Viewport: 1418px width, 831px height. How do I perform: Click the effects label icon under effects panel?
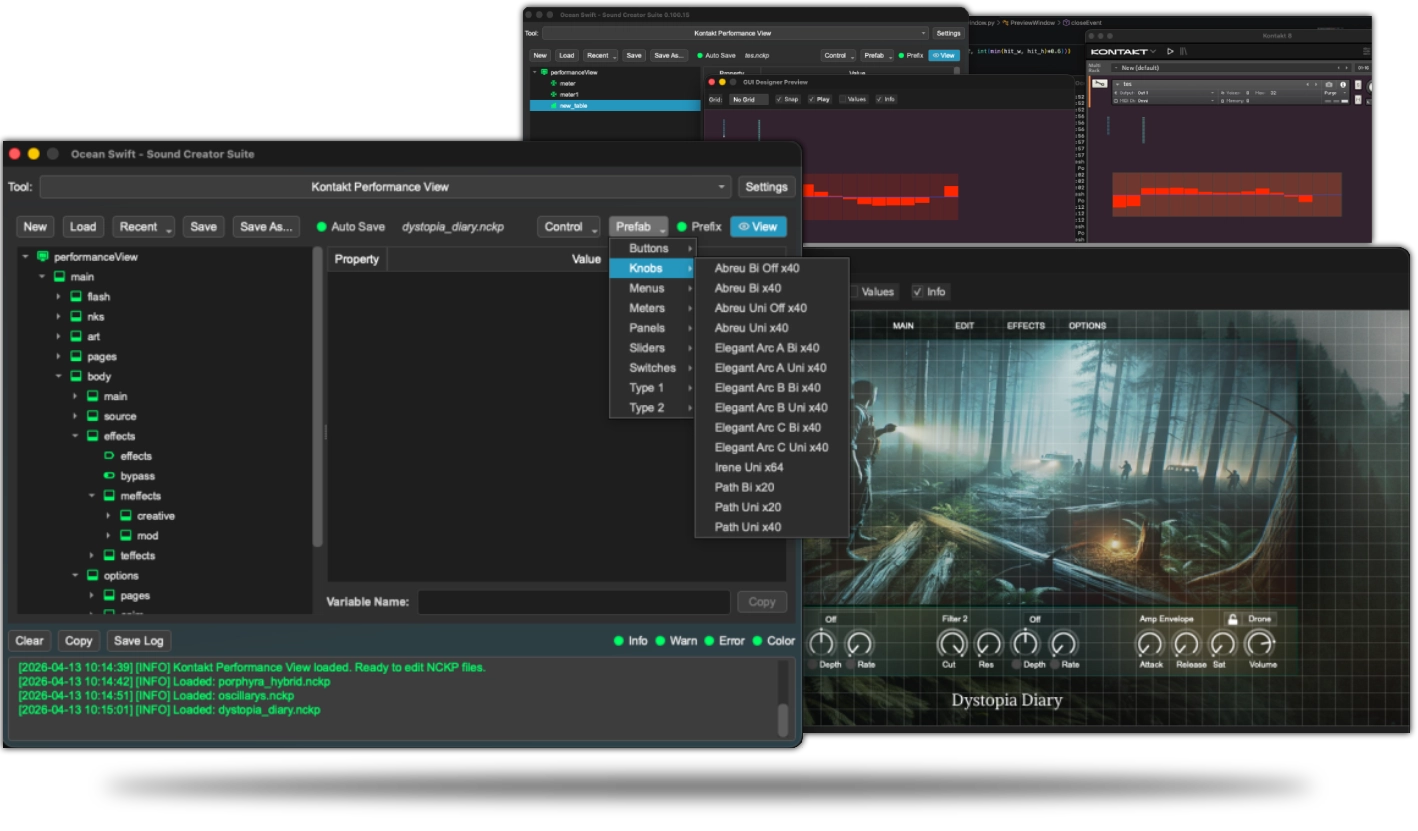110,456
